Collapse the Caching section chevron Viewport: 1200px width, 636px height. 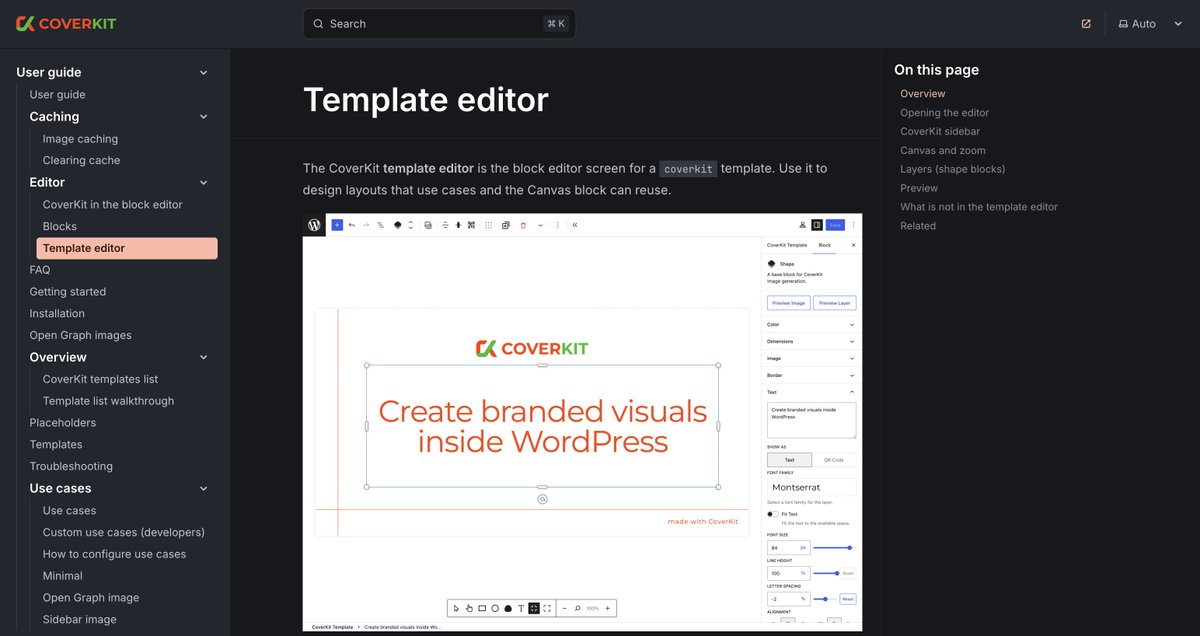(x=203, y=117)
